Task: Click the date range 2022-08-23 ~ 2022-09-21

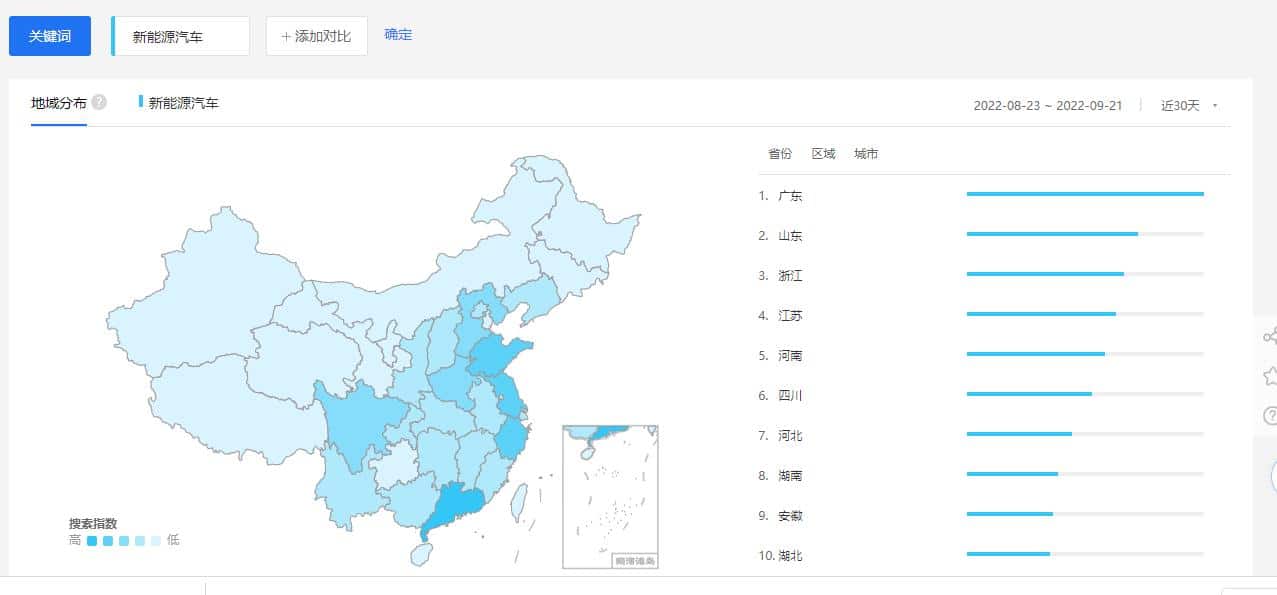Action: pos(1048,104)
